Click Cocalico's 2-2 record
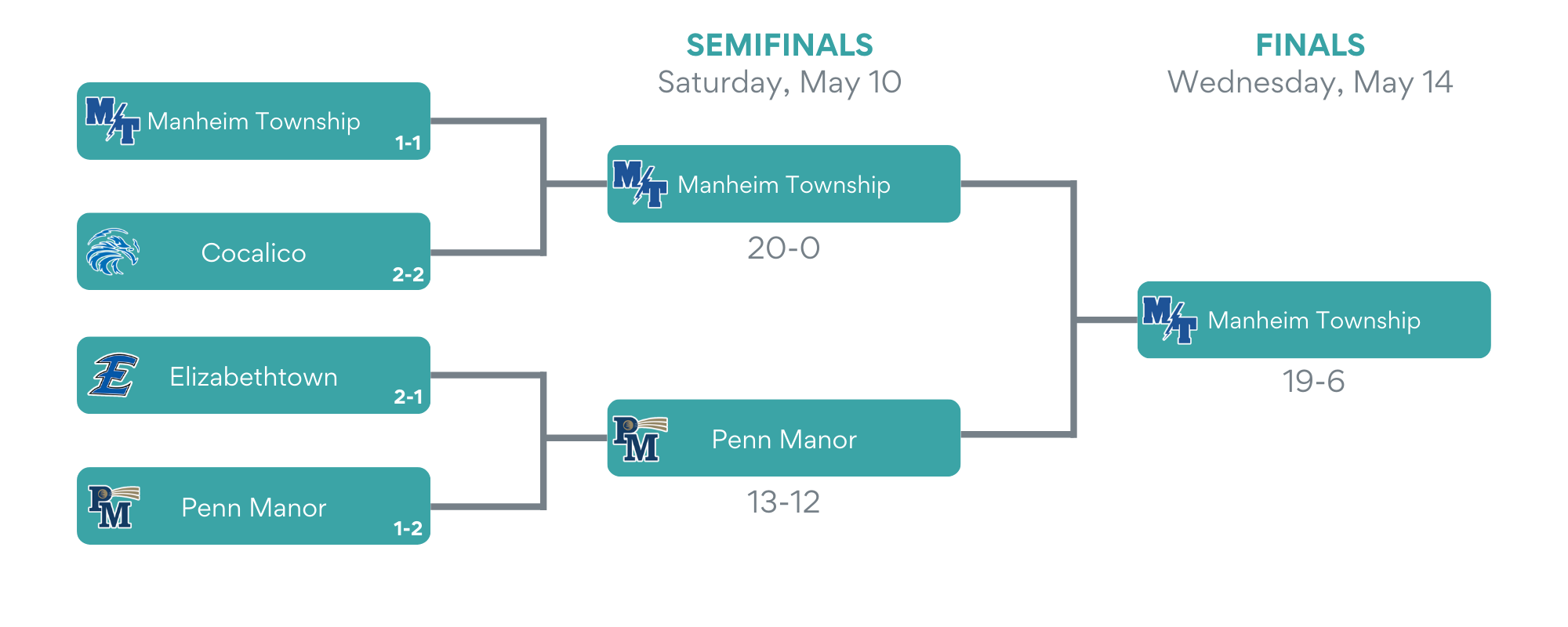1568x627 pixels. (408, 274)
